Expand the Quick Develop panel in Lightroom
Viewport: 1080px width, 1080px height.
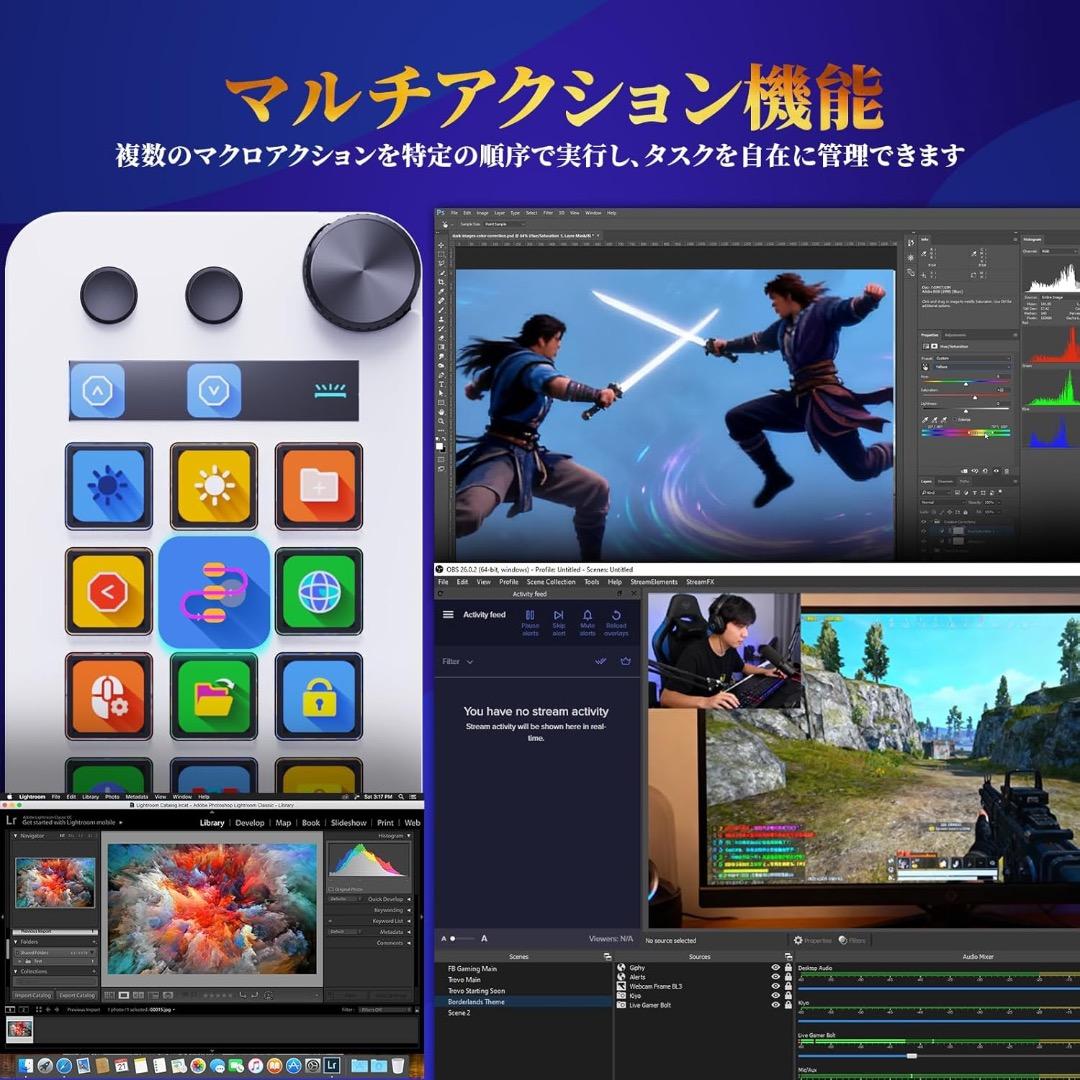coord(408,899)
